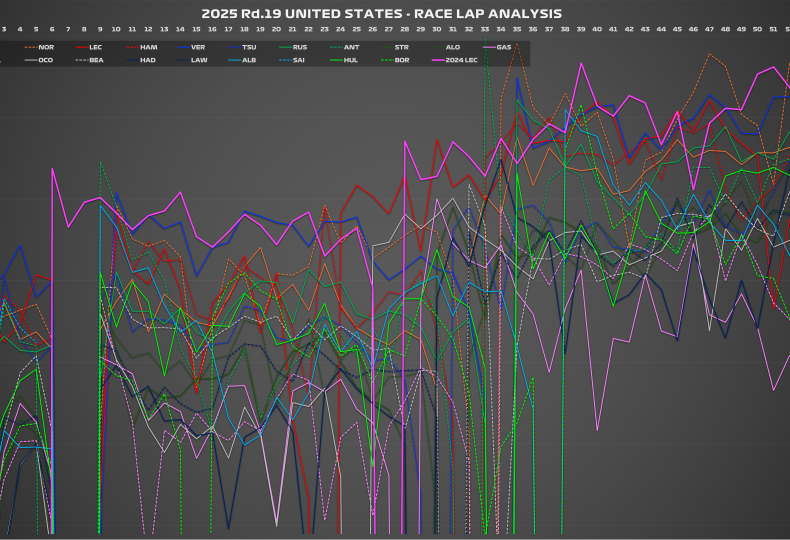The height and width of the screenshot is (540, 790).
Task: Select the TSU legend entry
Action: pos(249,47)
